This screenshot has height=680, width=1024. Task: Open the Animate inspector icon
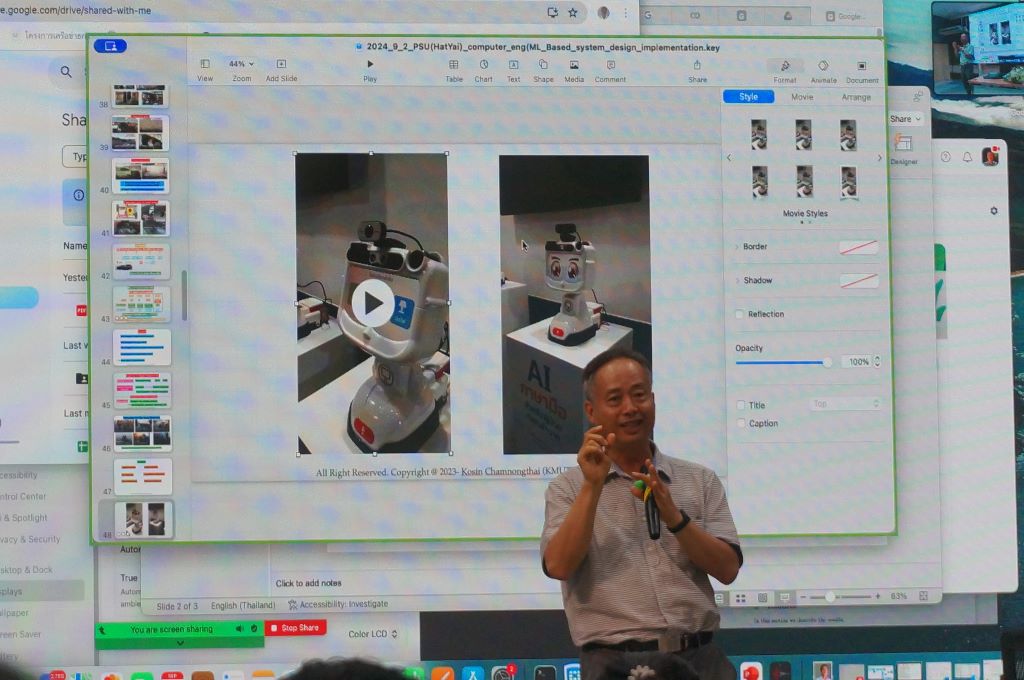click(x=823, y=66)
